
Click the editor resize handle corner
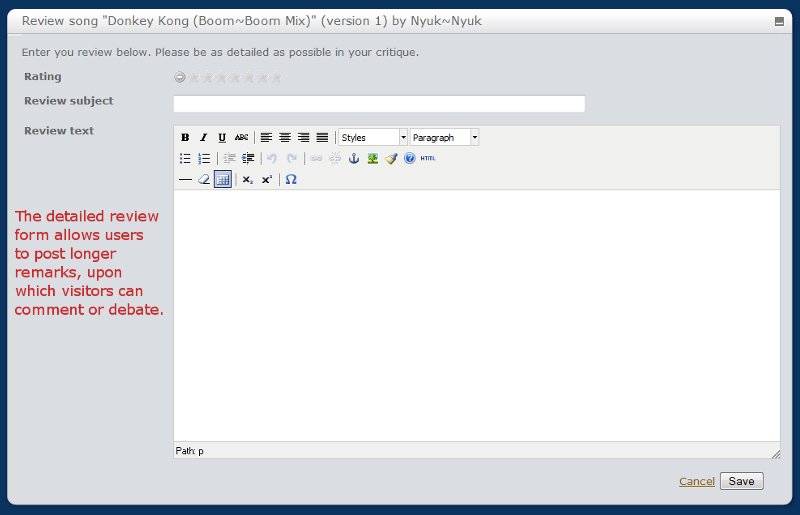point(776,454)
